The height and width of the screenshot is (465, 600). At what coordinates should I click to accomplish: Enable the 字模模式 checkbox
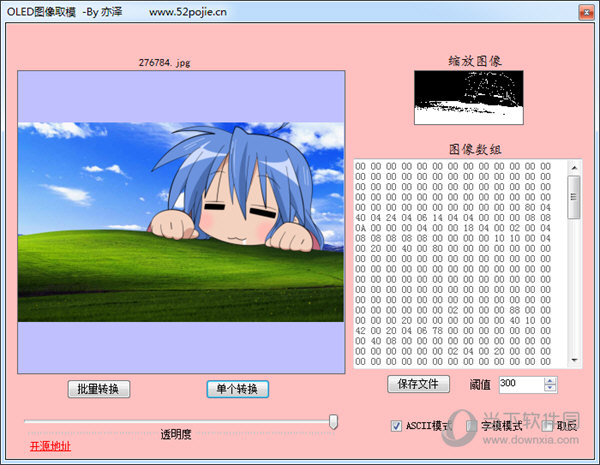(x=472, y=426)
